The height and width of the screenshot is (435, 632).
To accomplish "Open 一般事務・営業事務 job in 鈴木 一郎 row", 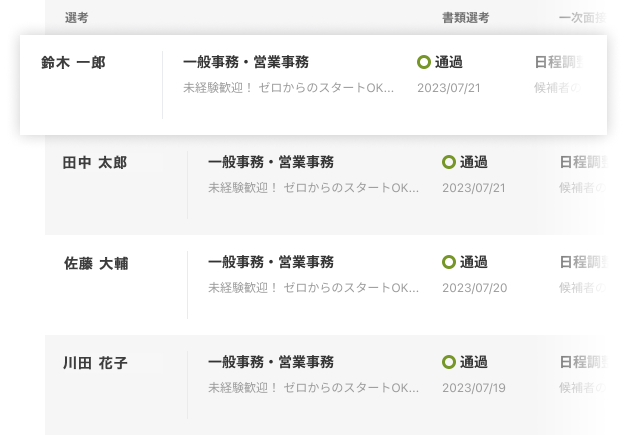I will click(246, 62).
